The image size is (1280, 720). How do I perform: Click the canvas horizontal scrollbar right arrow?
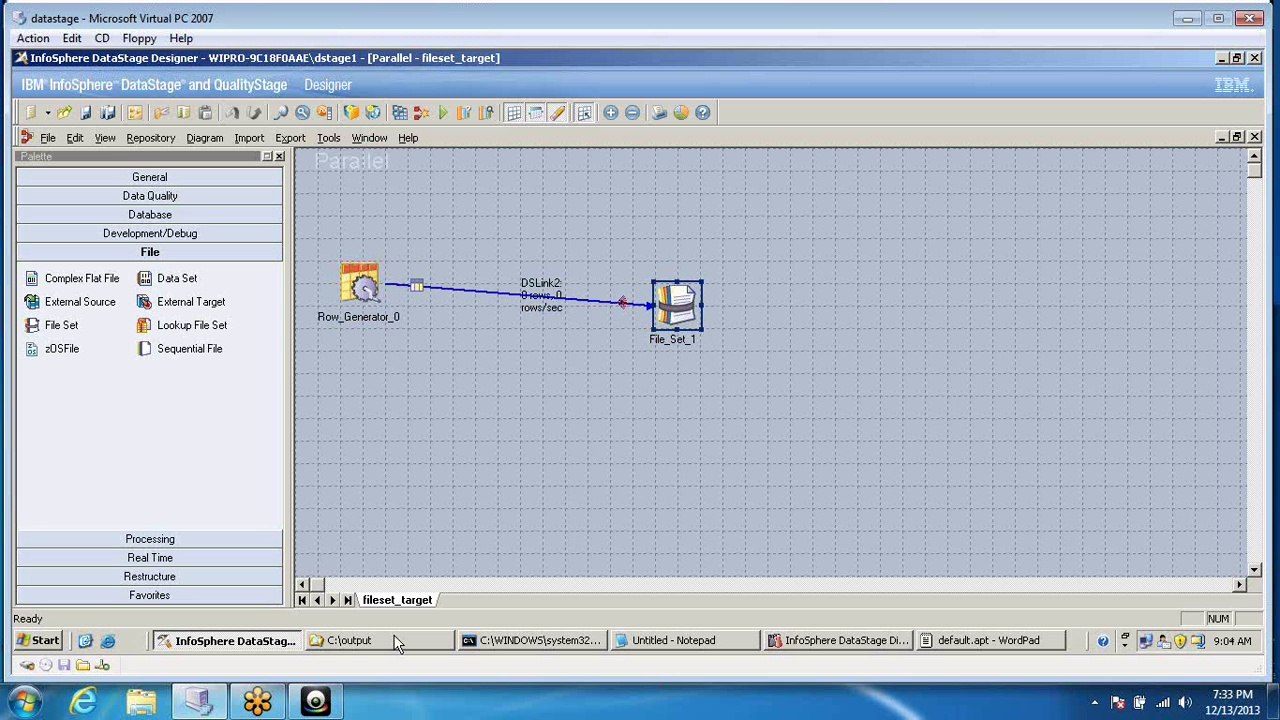tap(1240, 584)
